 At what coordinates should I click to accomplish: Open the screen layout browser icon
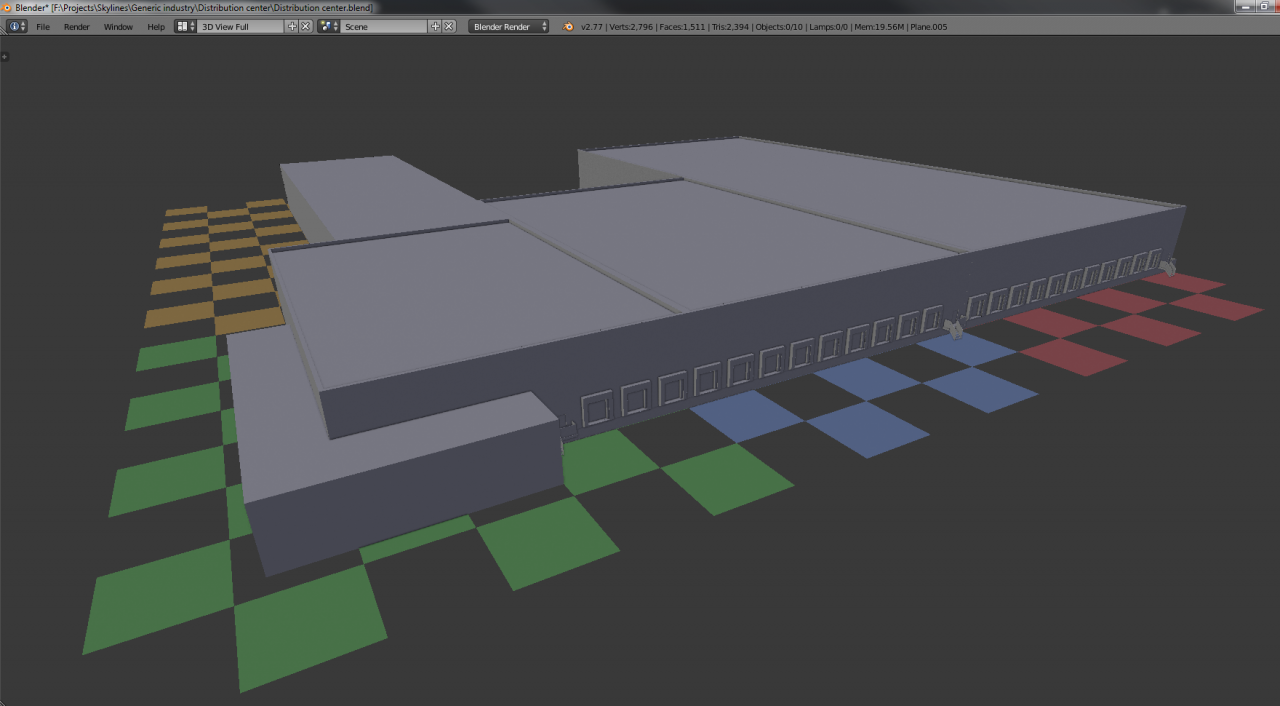pyautogui.click(x=186, y=26)
